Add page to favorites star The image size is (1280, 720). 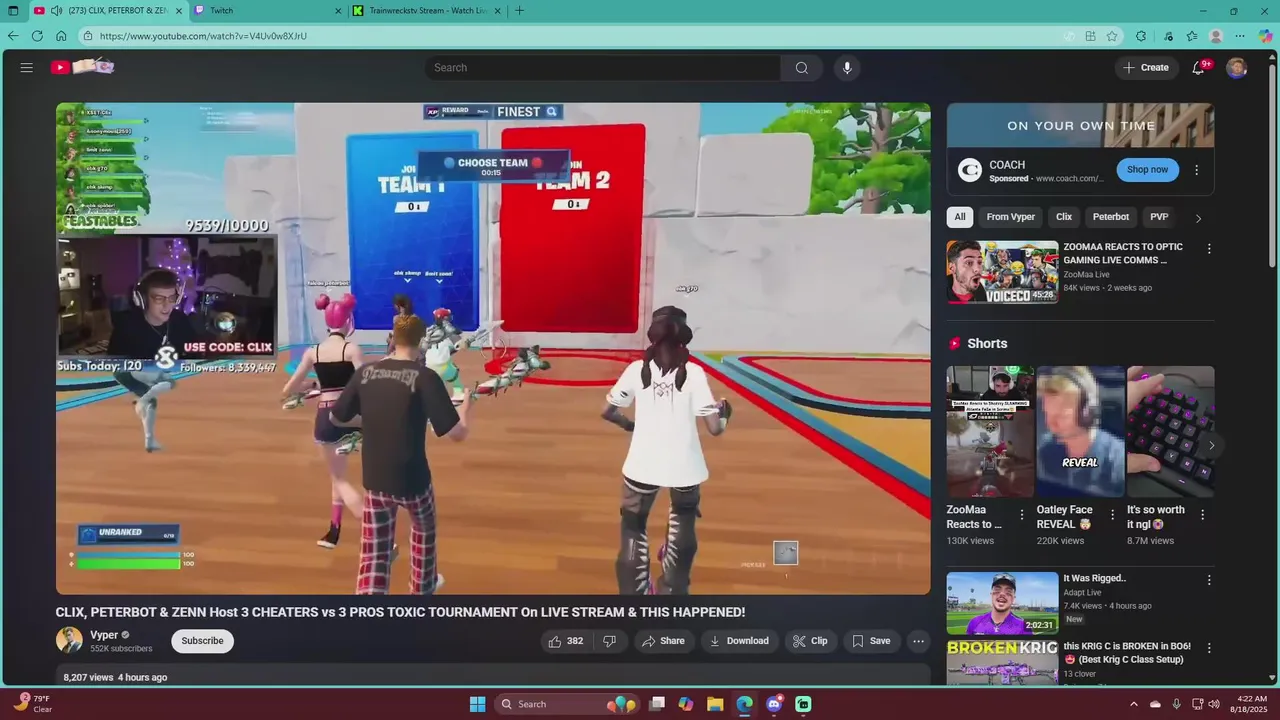pyautogui.click(x=1112, y=36)
